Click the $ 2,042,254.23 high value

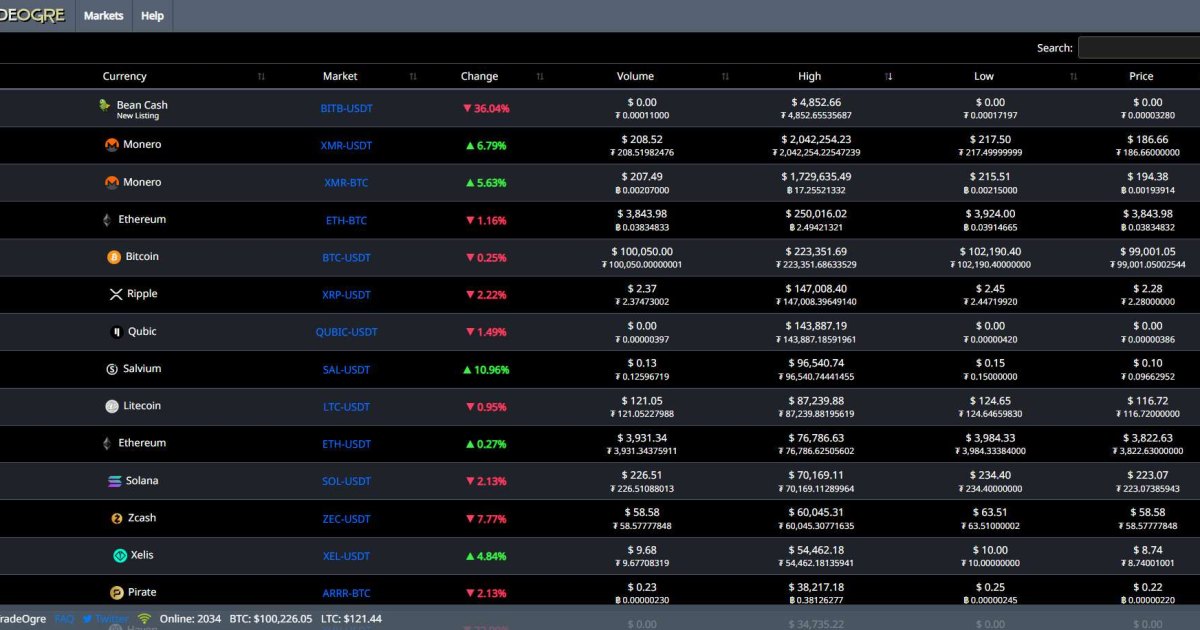click(816, 140)
